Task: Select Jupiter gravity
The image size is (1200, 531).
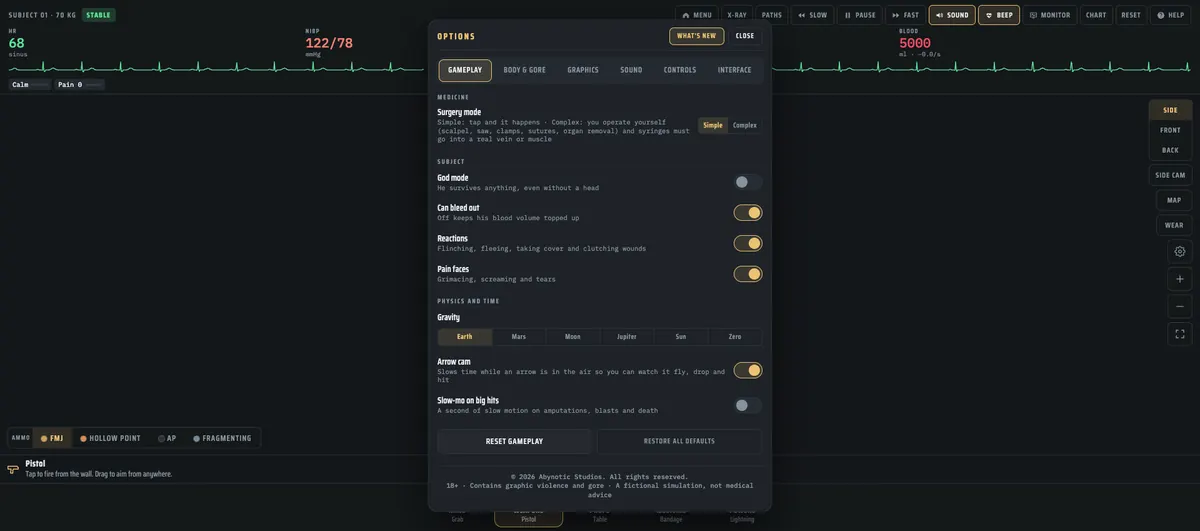Action: pos(627,337)
